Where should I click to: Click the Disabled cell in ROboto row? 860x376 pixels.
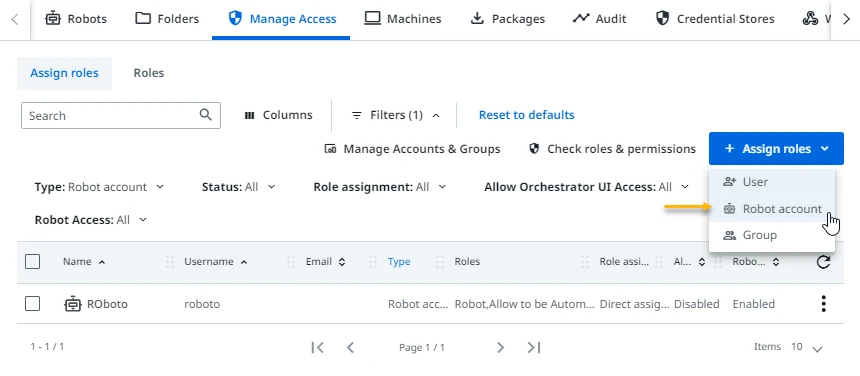[x=697, y=304]
